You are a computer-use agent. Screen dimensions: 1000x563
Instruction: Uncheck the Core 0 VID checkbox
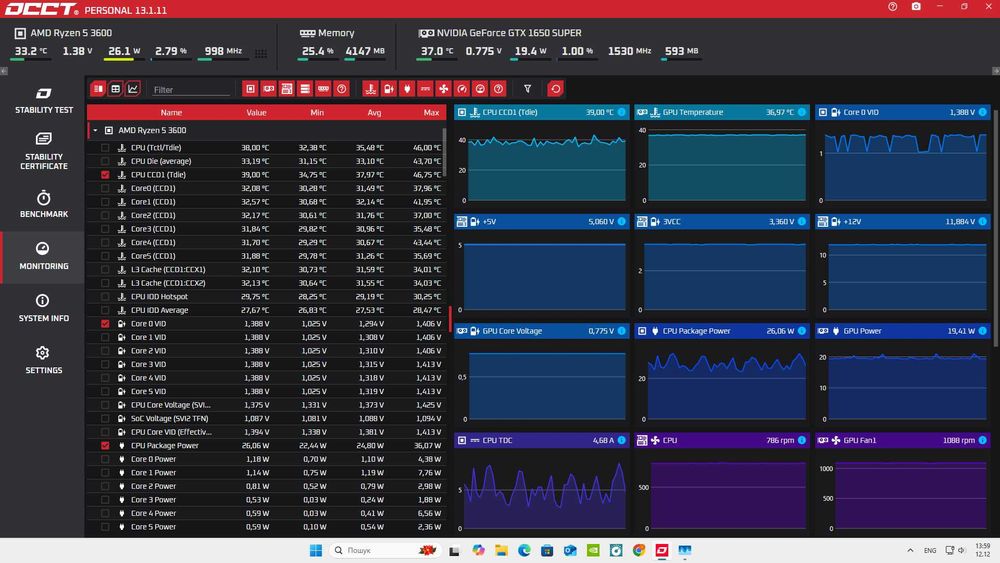(x=105, y=324)
